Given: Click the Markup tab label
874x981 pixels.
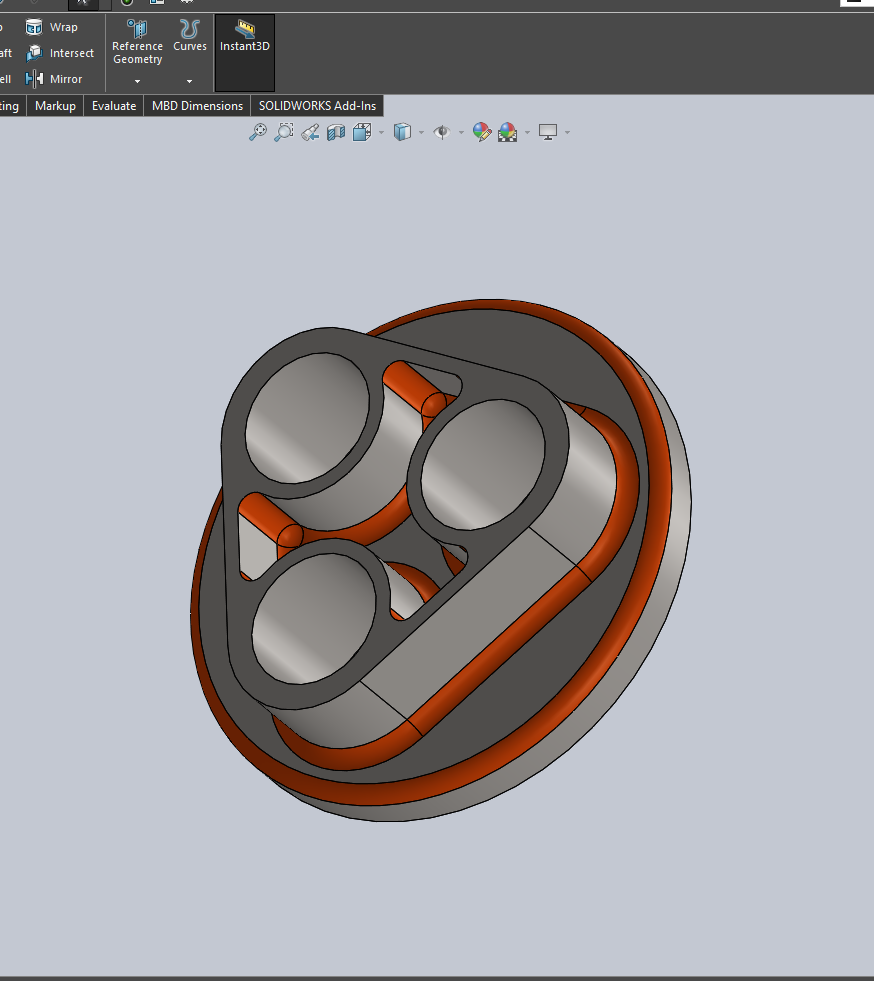Looking at the screenshot, I should point(55,105).
